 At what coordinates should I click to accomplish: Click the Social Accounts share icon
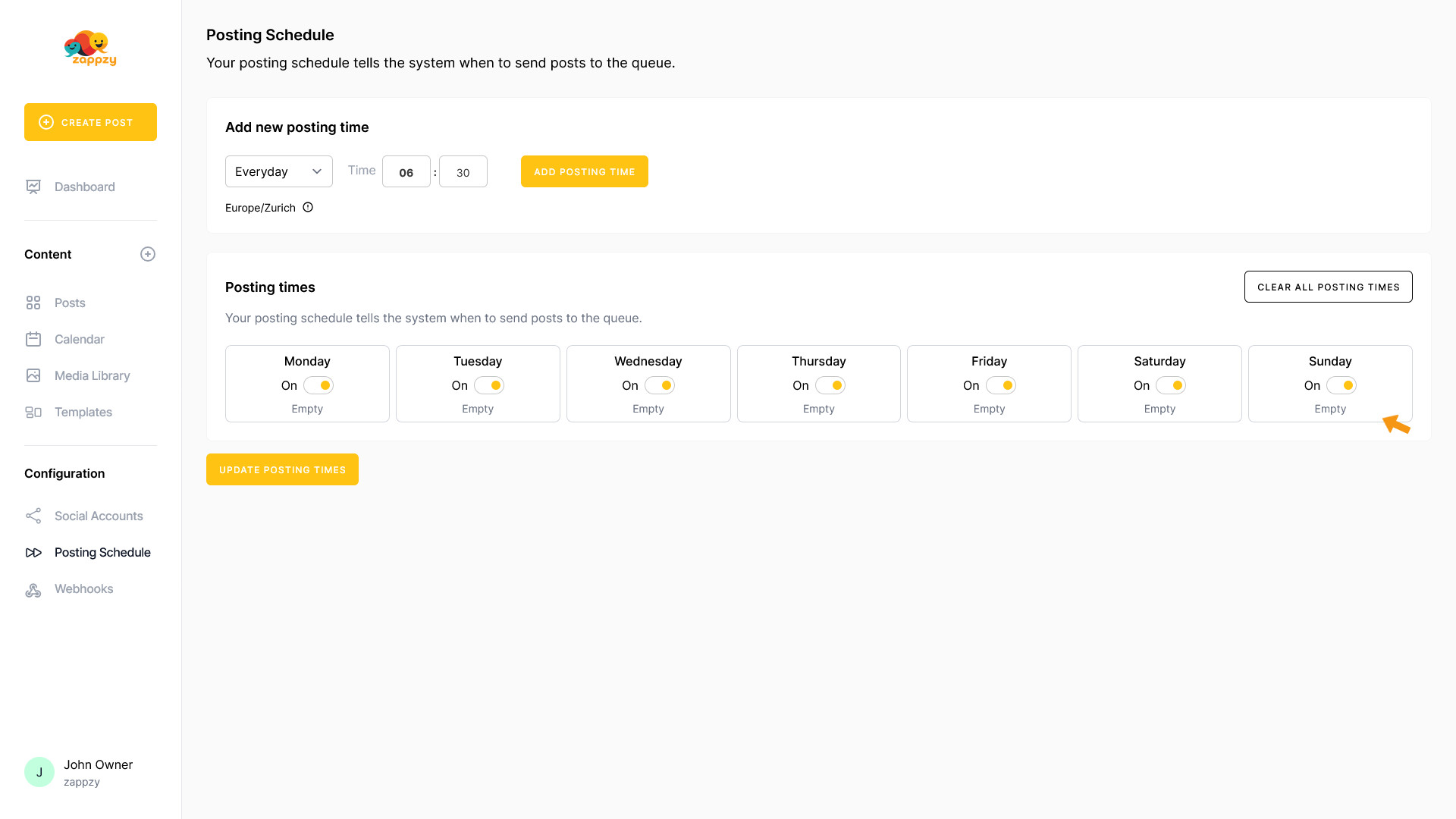33,516
